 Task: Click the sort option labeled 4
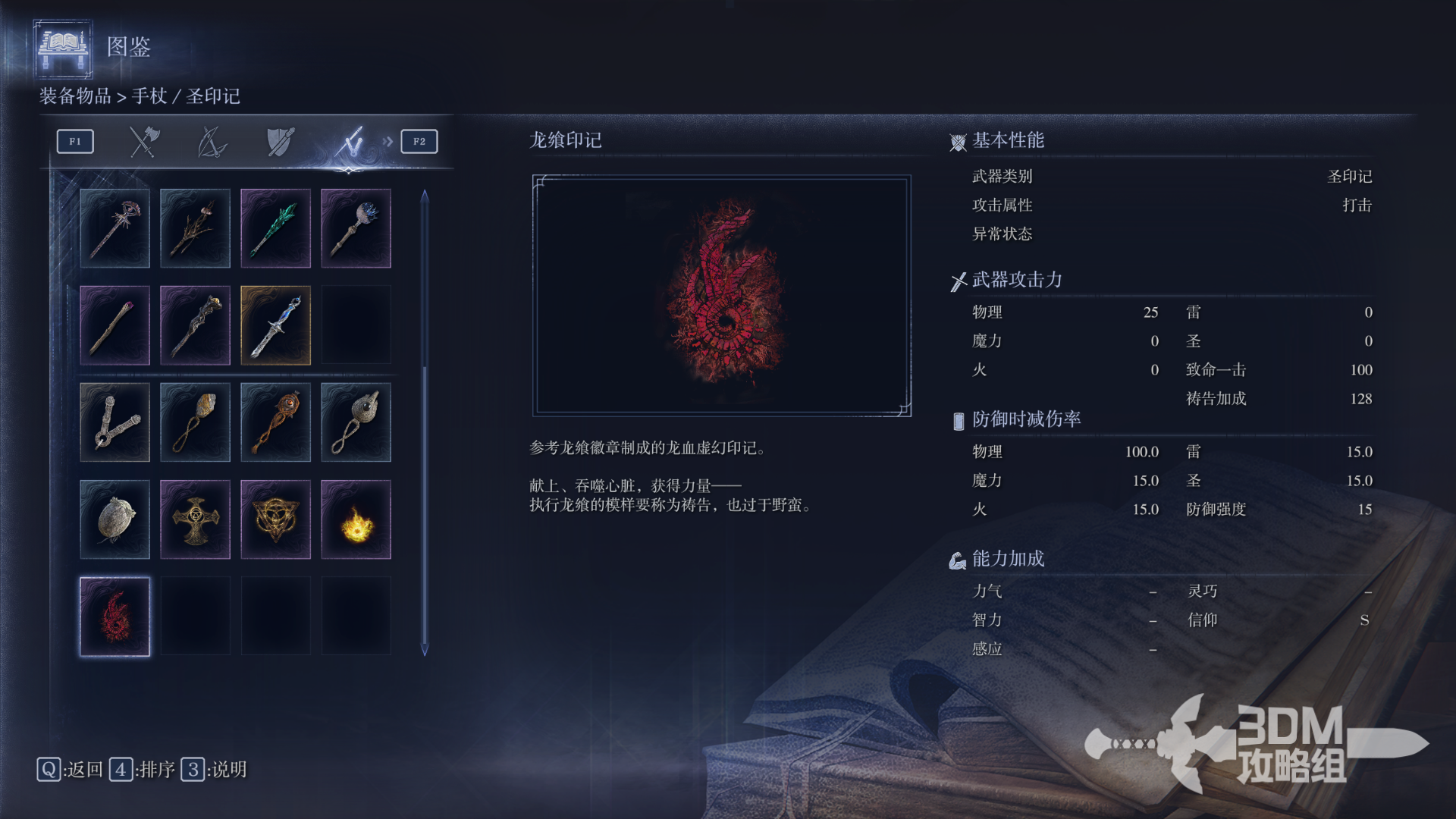pyautogui.click(x=142, y=770)
